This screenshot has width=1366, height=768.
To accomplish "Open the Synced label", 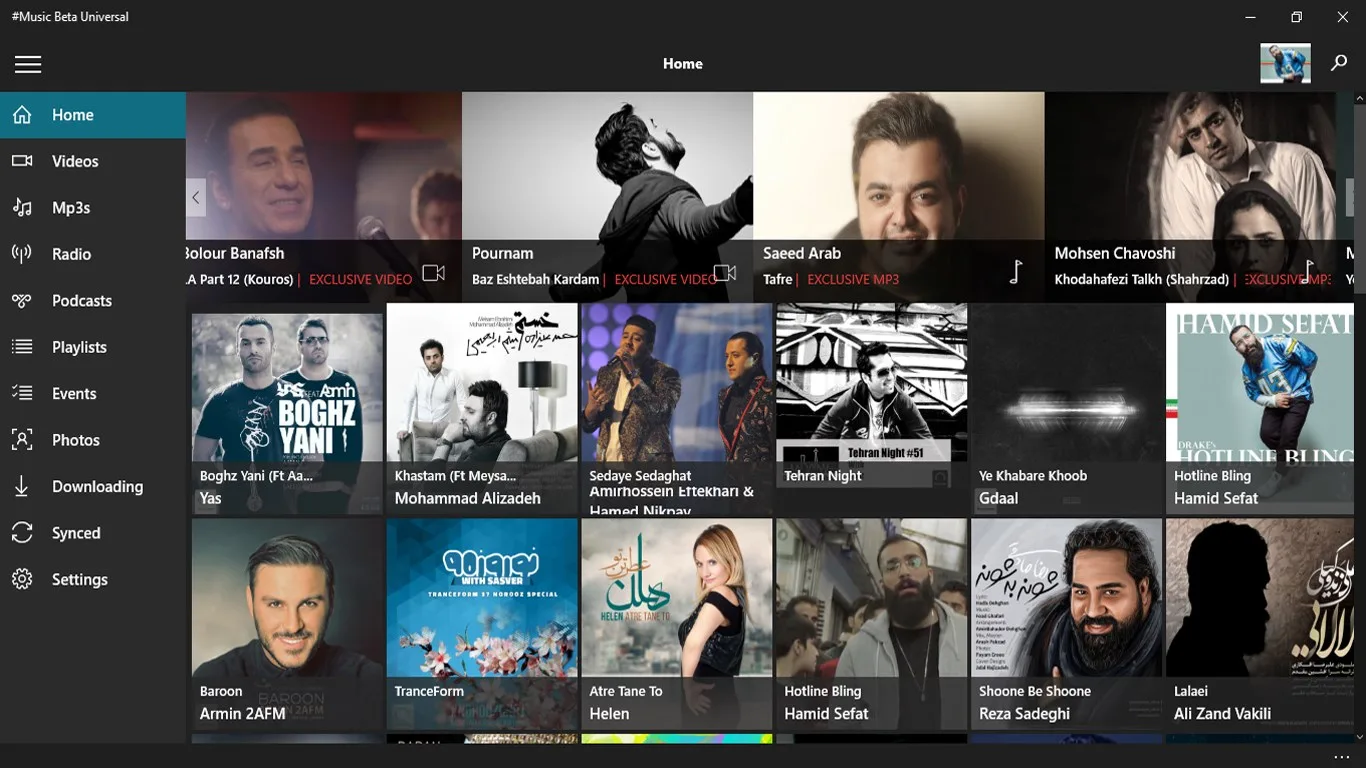I will (x=76, y=533).
